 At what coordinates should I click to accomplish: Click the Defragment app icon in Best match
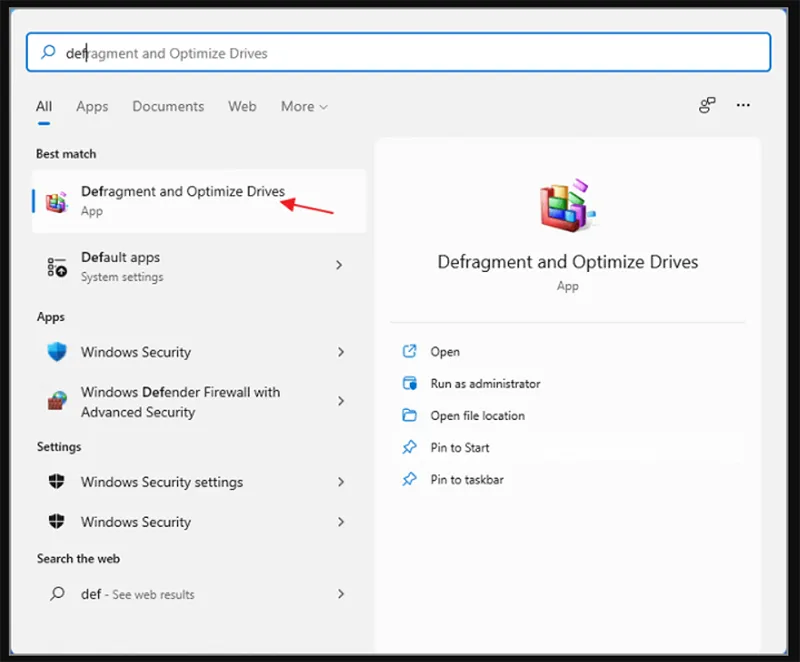57,202
